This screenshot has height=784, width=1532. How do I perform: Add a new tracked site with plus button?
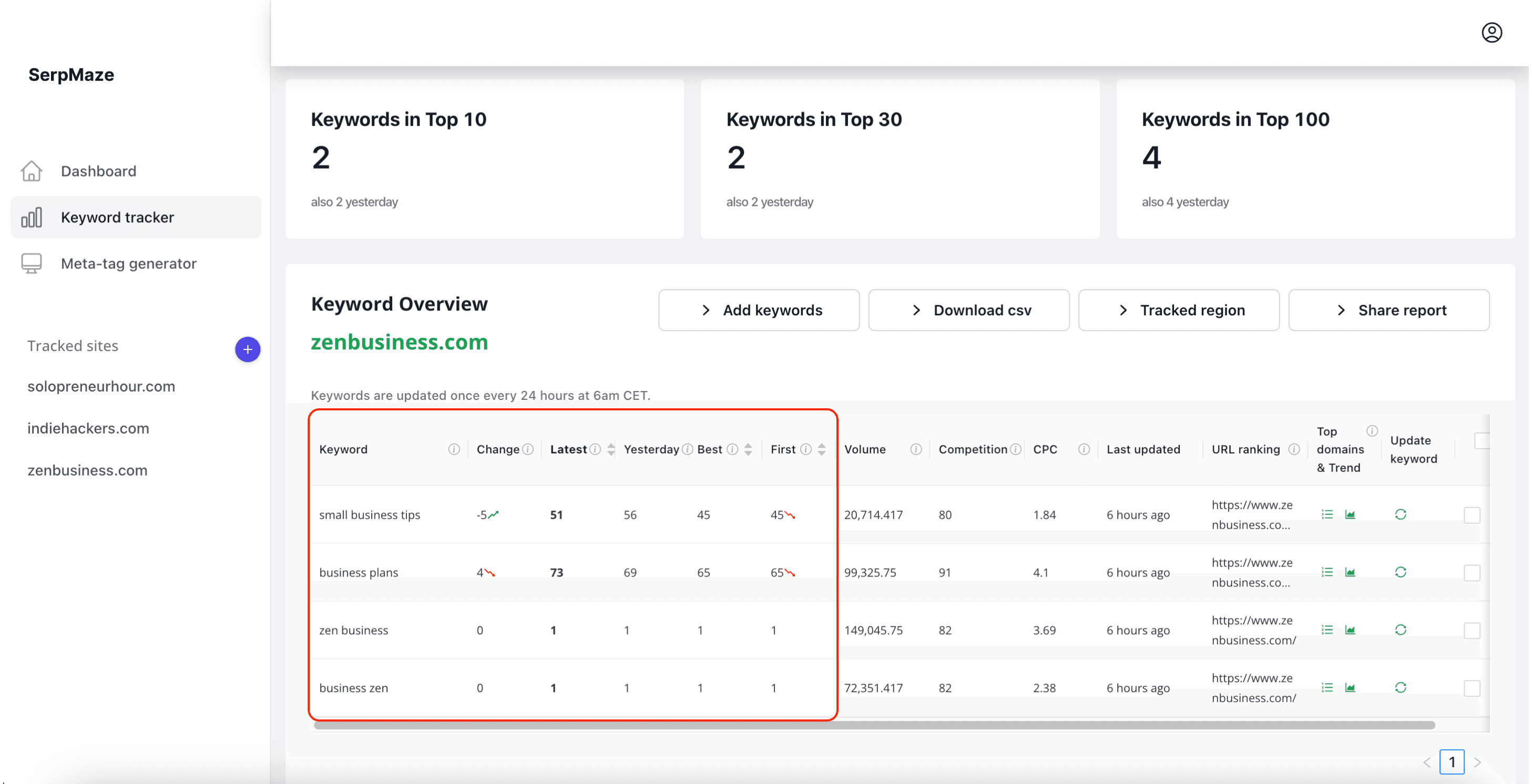(248, 349)
